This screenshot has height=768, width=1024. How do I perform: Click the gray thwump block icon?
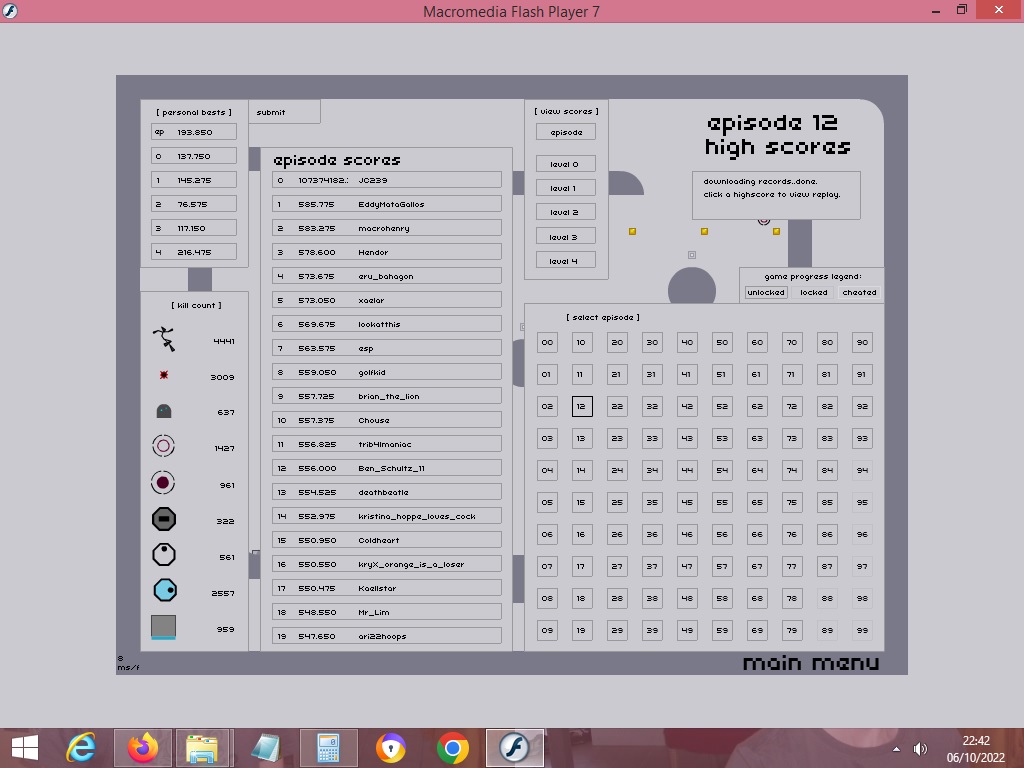pos(163,628)
